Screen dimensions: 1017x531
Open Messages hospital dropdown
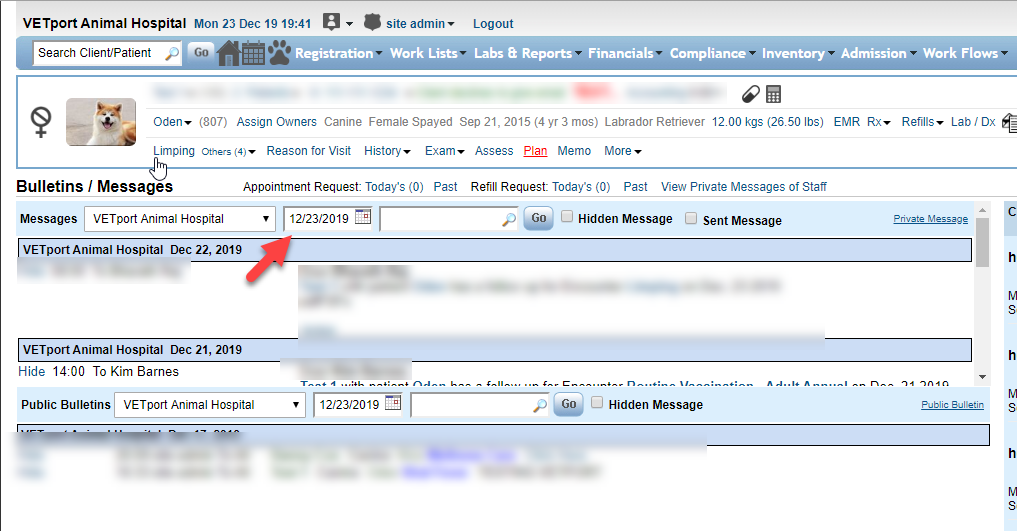(180, 219)
